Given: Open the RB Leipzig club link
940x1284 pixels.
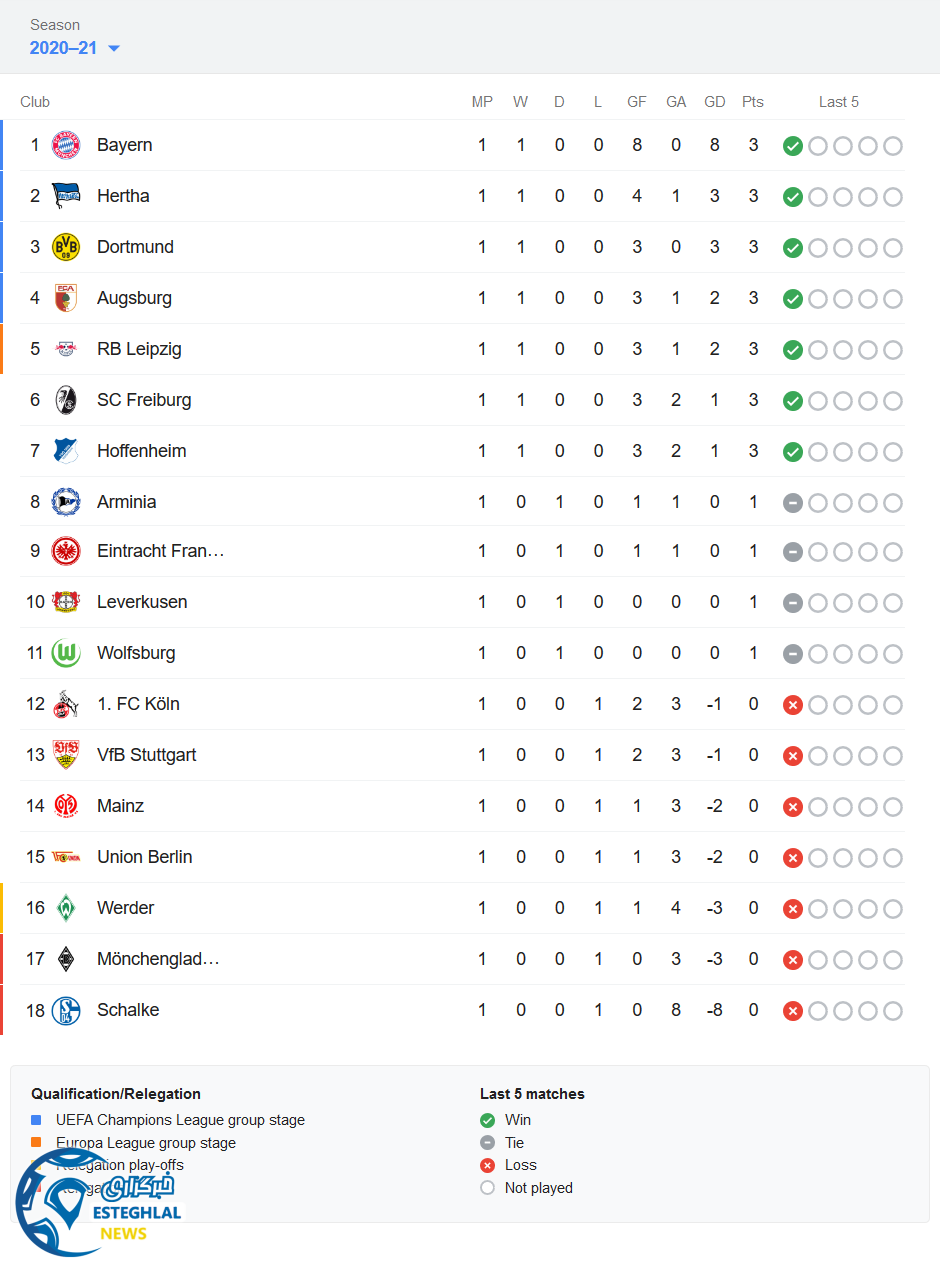Looking at the screenshot, I should click(139, 349).
